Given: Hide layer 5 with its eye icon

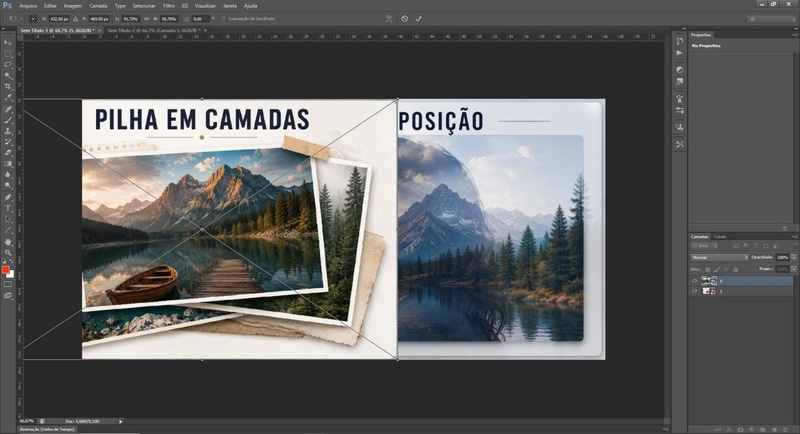Looking at the screenshot, I should 694,281.
